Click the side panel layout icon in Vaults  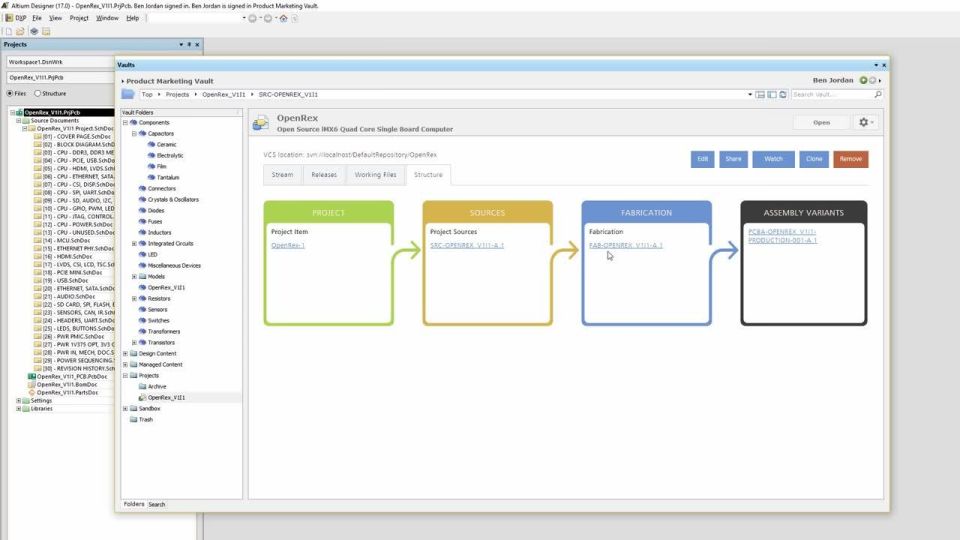772,95
